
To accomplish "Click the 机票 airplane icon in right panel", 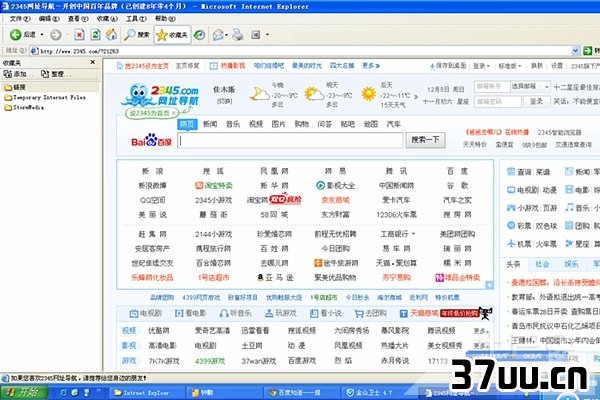I will click(x=511, y=243).
